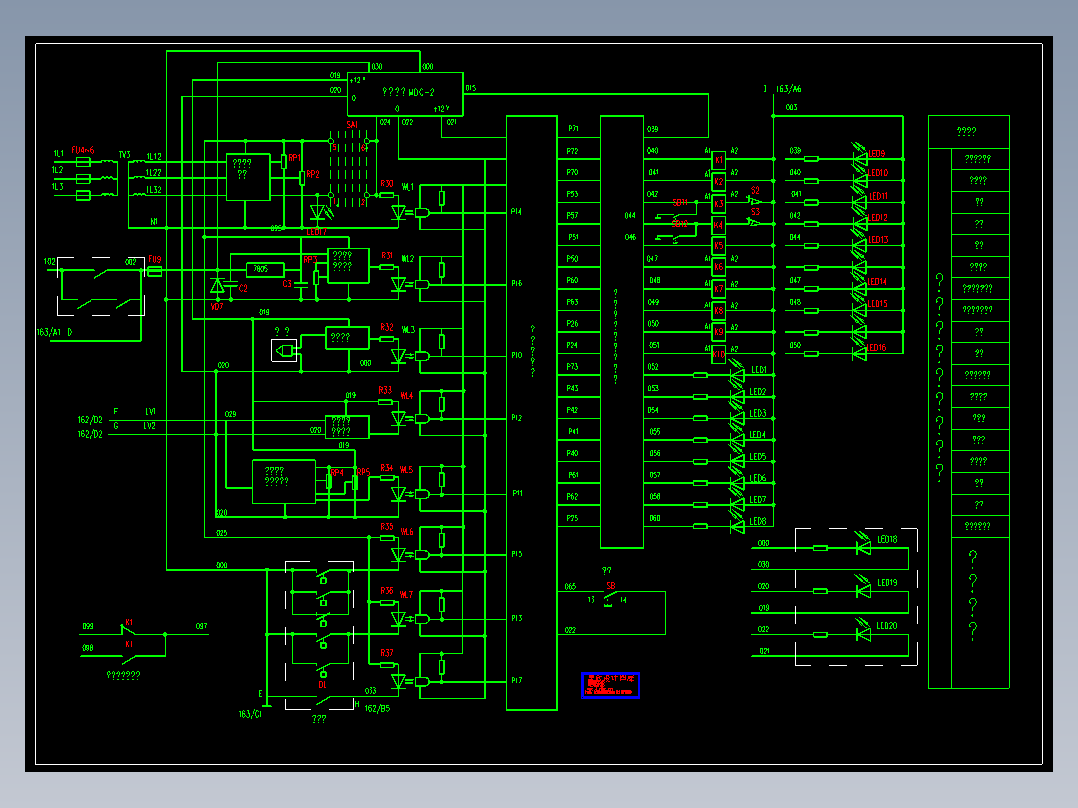Screen dimensions: 1078x808
Task: Click the C3 capacitor label
Action: (287, 283)
